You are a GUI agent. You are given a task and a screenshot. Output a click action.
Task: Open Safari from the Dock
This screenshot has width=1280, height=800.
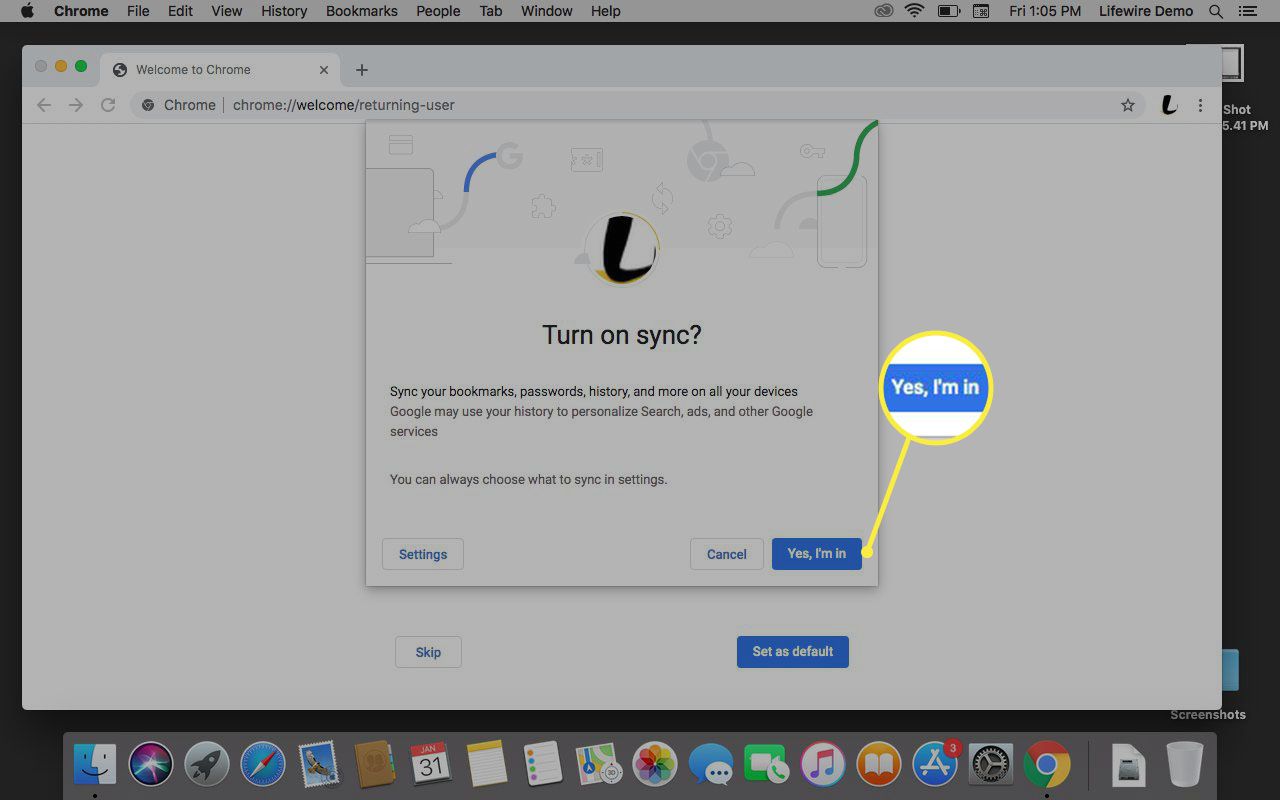click(x=263, y=766)
